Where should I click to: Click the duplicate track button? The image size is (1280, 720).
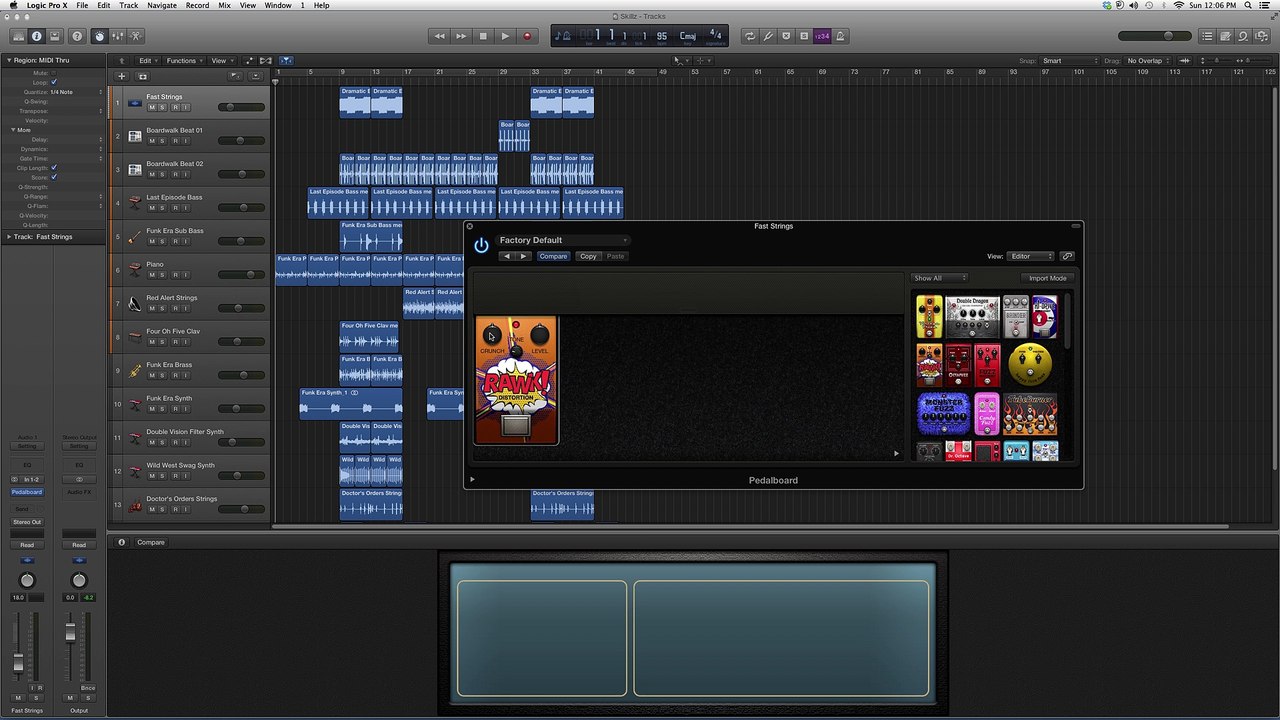pyautogui.click(x=142, y=76)
